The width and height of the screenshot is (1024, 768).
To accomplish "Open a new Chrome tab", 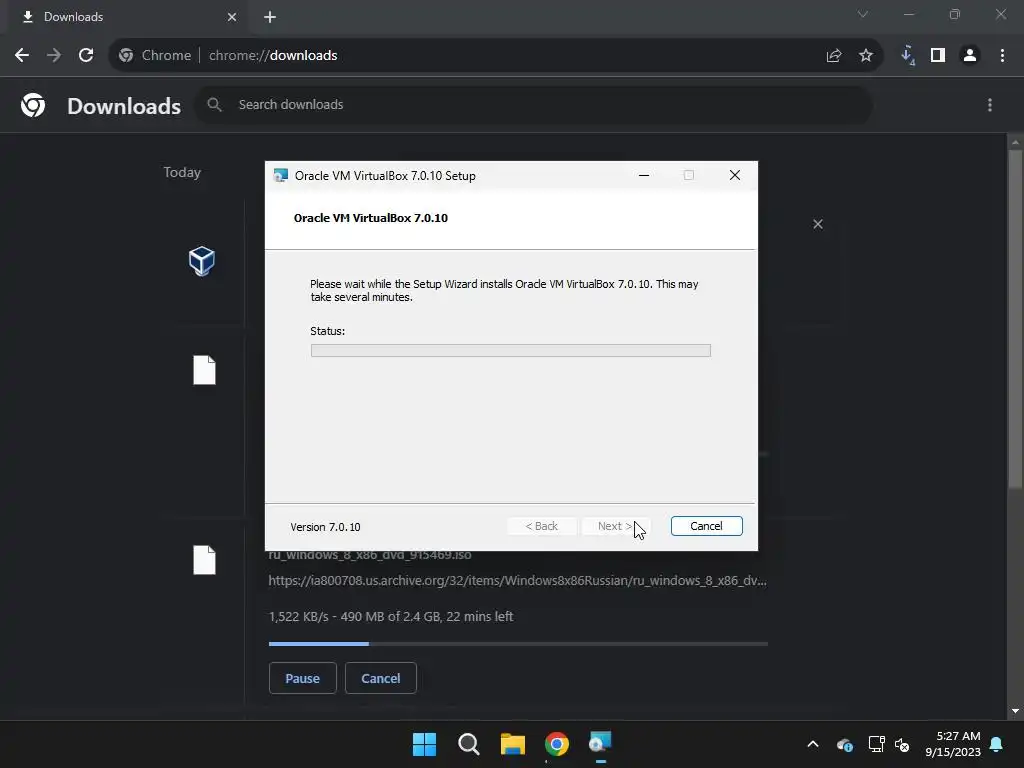I will pos(270,17).
